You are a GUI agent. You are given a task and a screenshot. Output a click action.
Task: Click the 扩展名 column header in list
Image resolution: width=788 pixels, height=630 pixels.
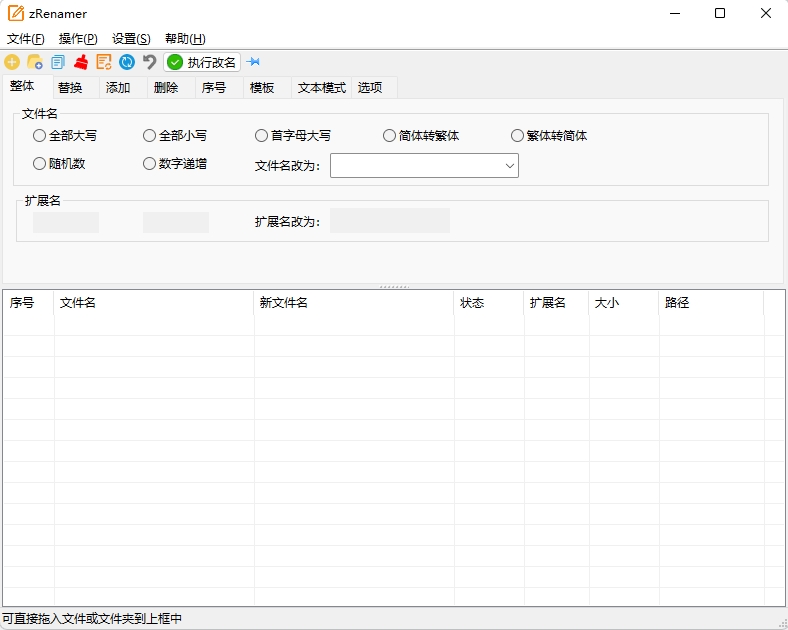(556, 302)
